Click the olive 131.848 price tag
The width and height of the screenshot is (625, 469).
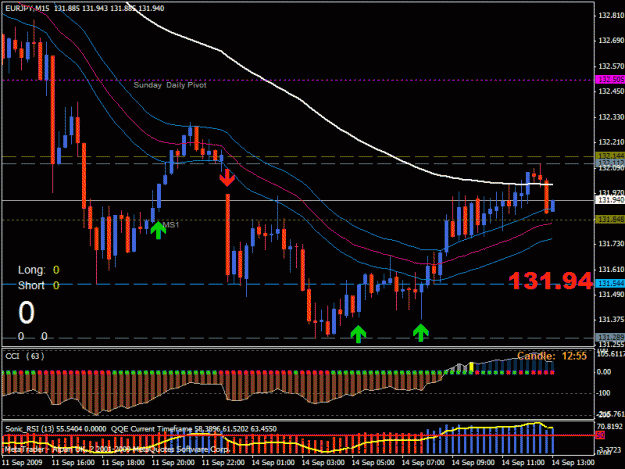[610, 220]
